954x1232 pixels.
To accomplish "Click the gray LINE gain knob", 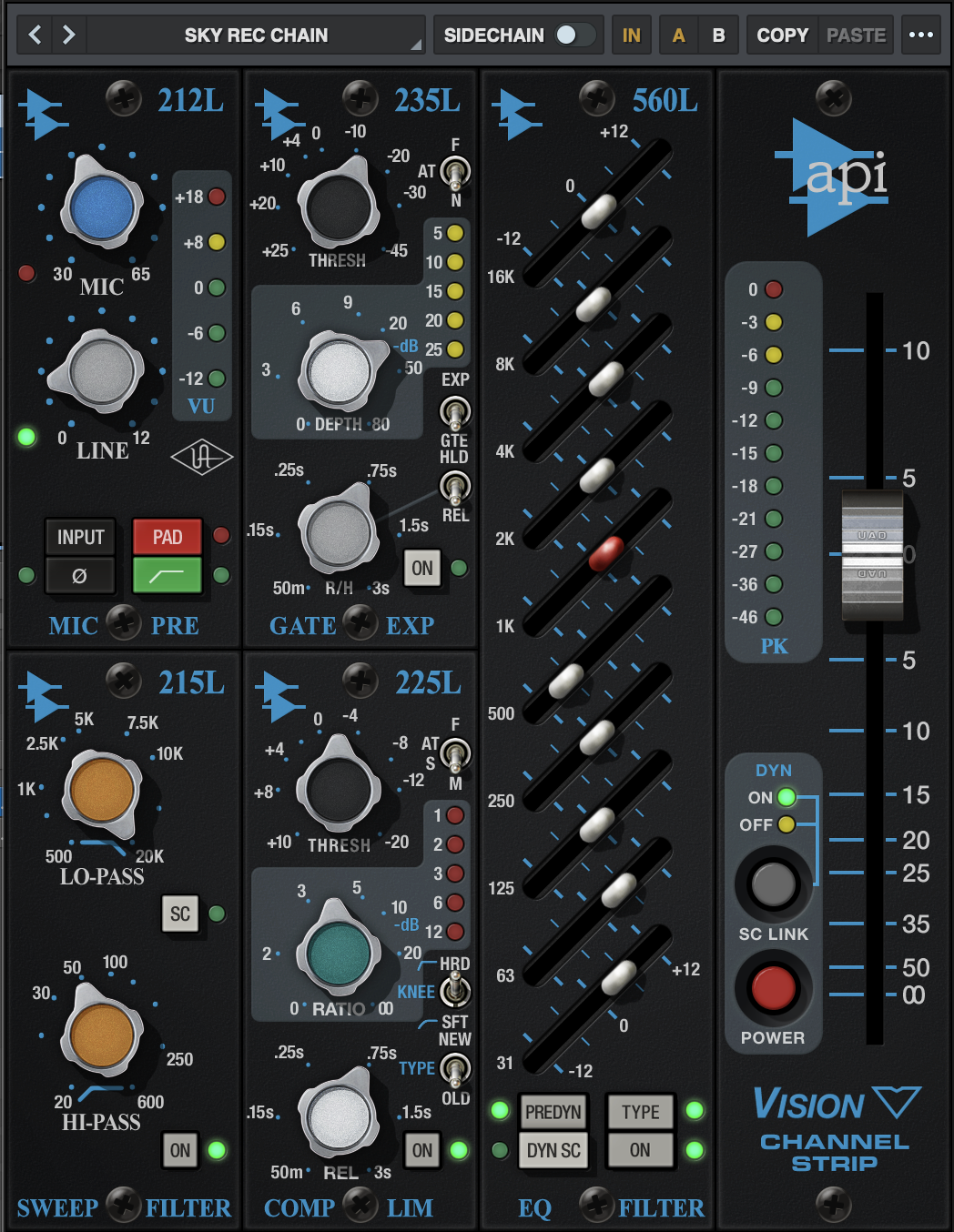I will point(102,371).
